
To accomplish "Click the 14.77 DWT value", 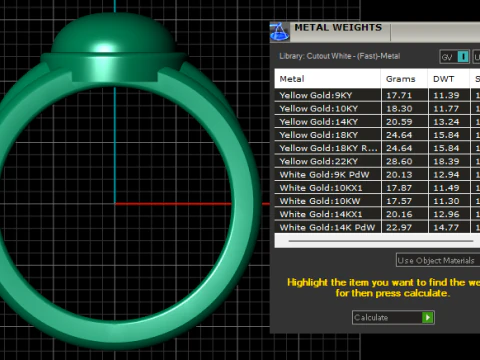I will click(x=446, y=227).
